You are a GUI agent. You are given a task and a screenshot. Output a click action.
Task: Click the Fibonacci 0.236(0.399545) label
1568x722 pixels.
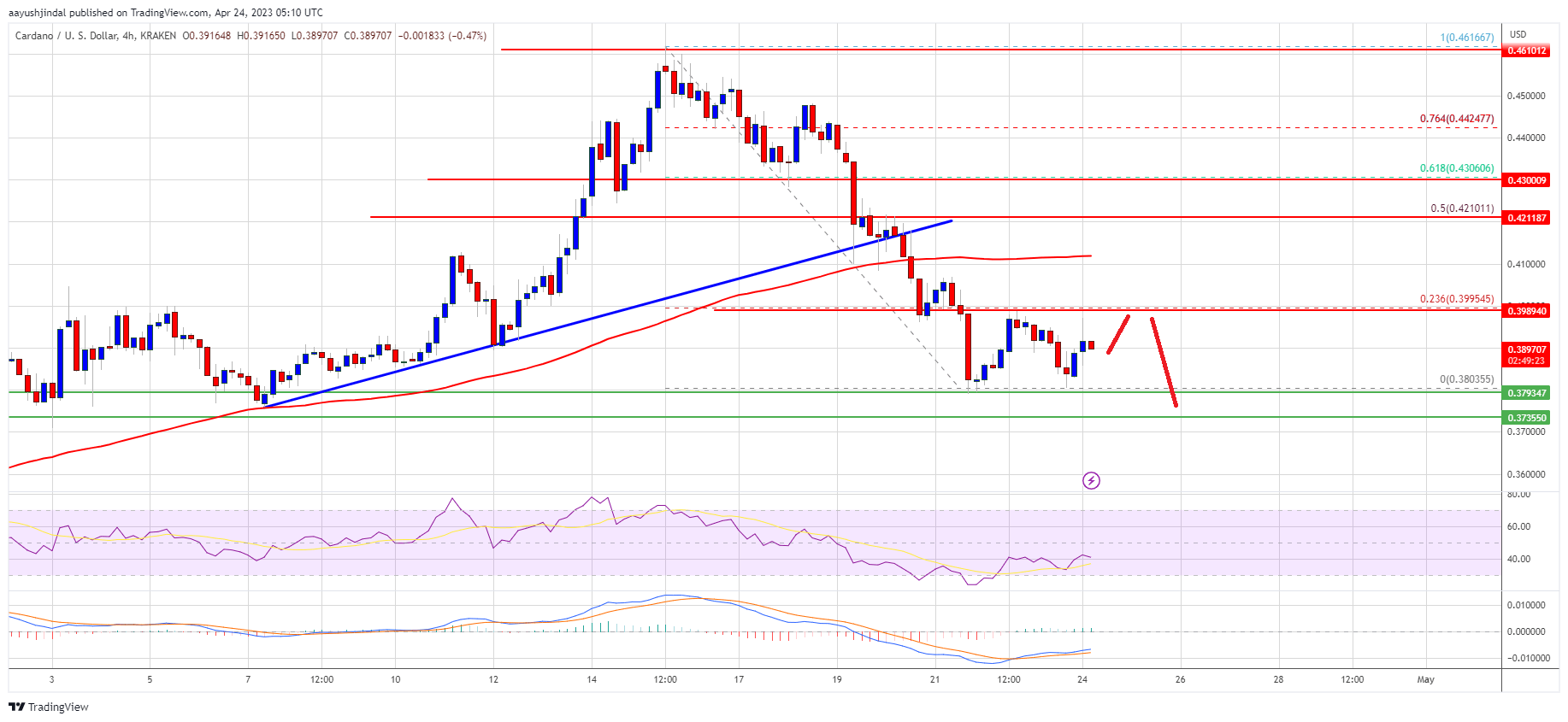pyautogui.click(x=1457, y=299)
